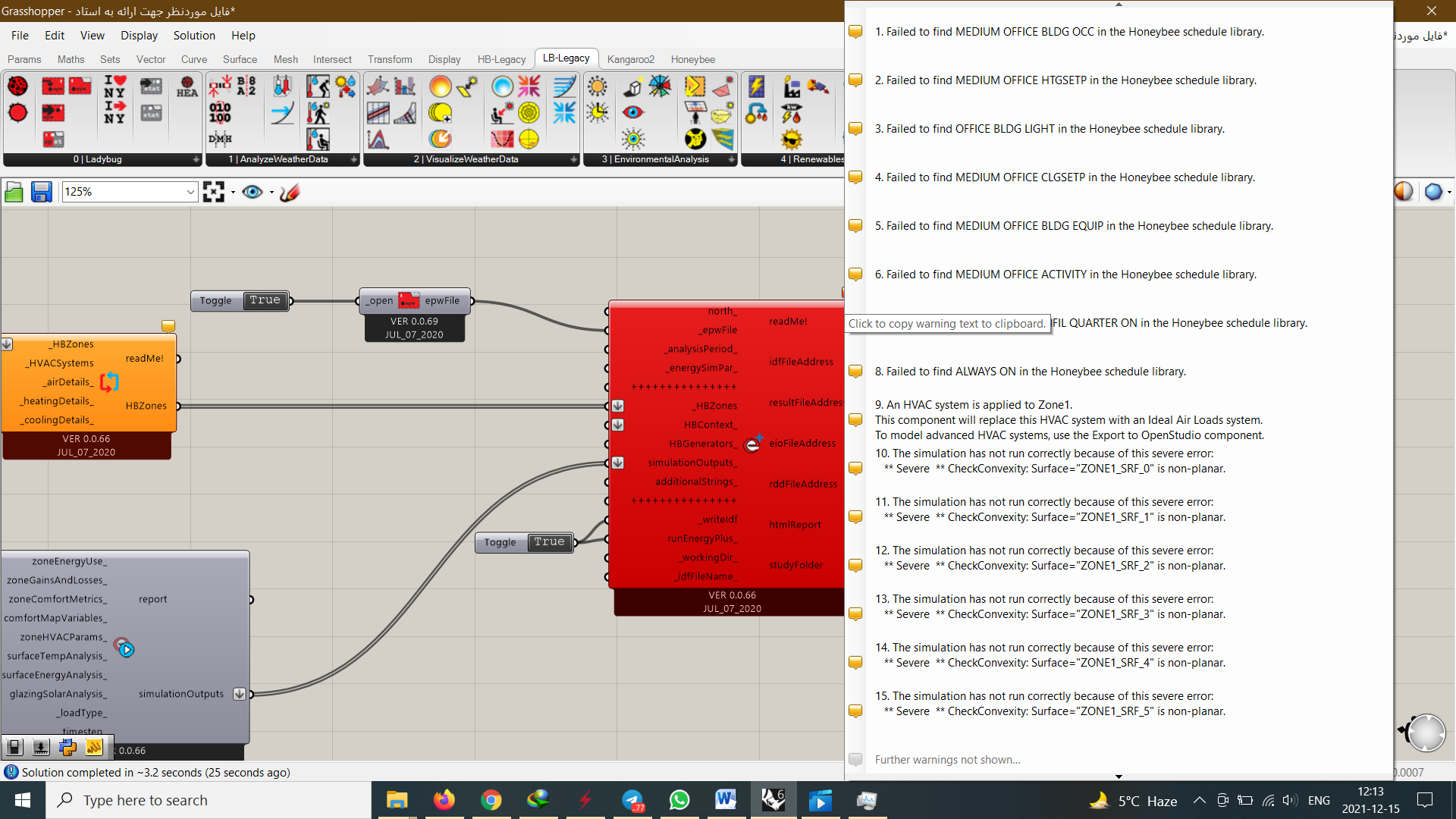The image size is (1456, 819).
Task: Click the warning balloon beside message 1
Action: tap(855, 32)
